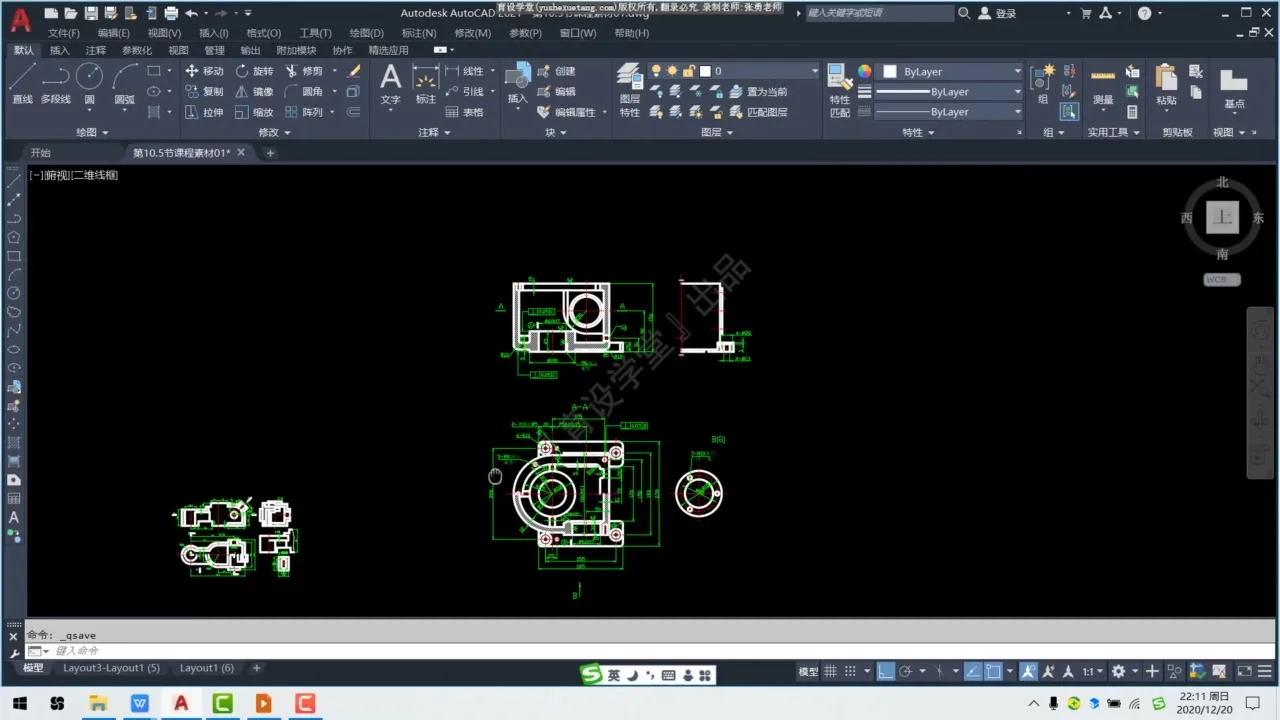
Task: Toggle ortho mode in status bar
Action: coord(886,672)
